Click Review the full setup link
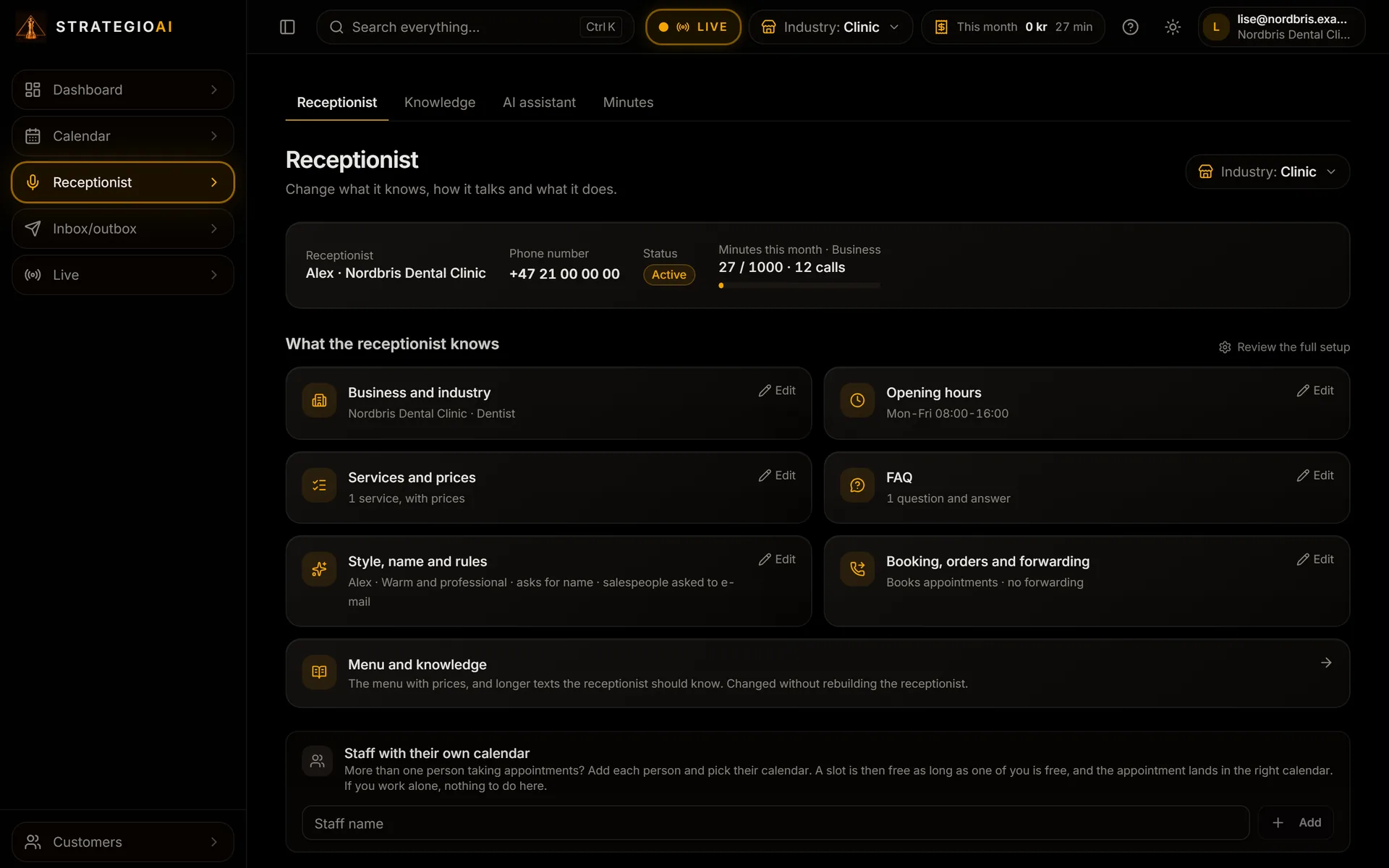Viewport: 1389px width, 868px height. coord(1284,347)
